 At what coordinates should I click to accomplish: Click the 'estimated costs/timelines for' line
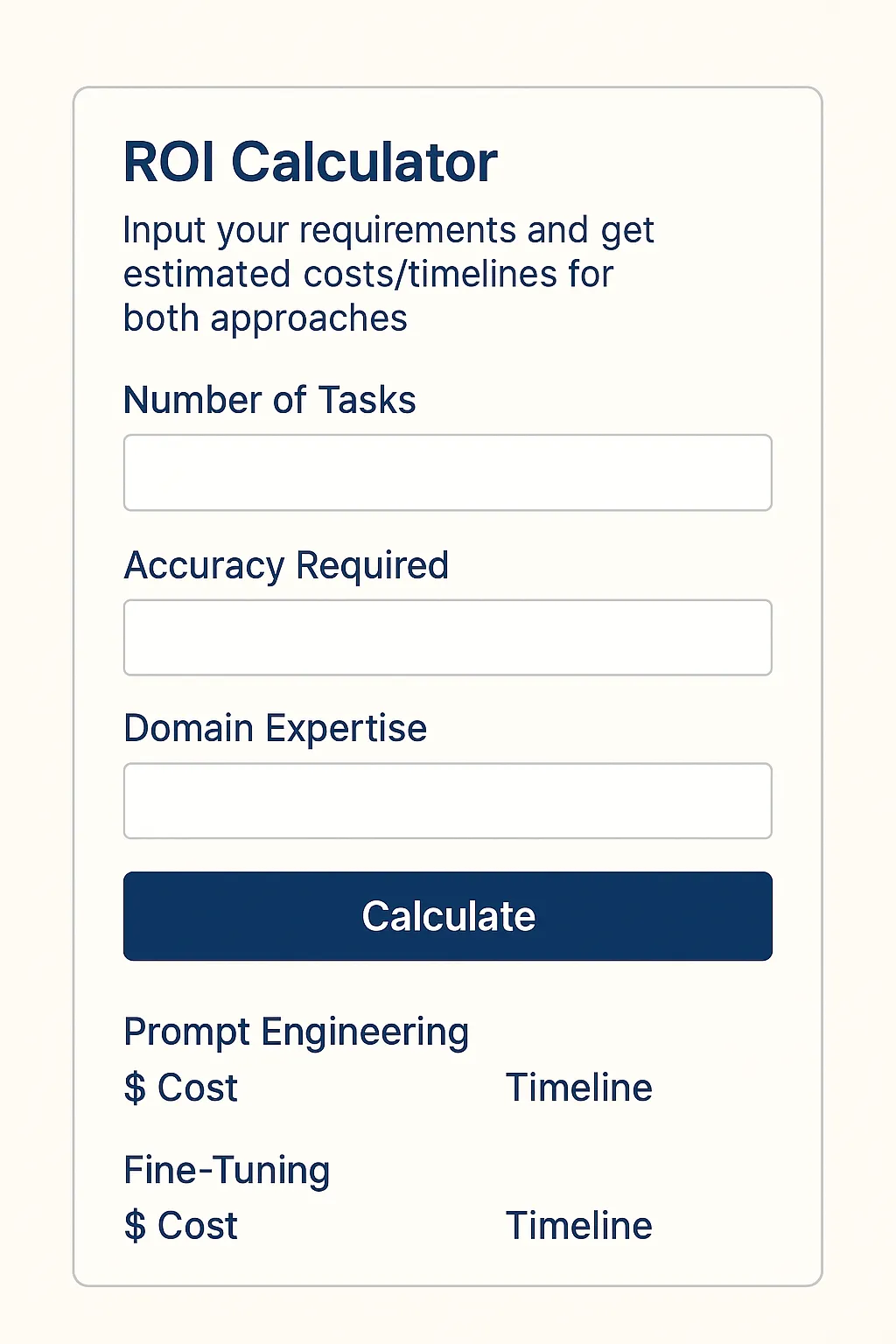point(368,274)
